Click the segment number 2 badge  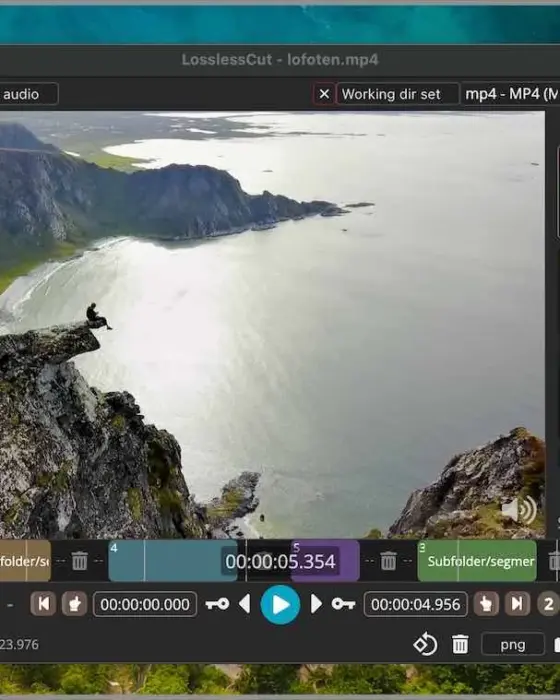tap(548, 604)
